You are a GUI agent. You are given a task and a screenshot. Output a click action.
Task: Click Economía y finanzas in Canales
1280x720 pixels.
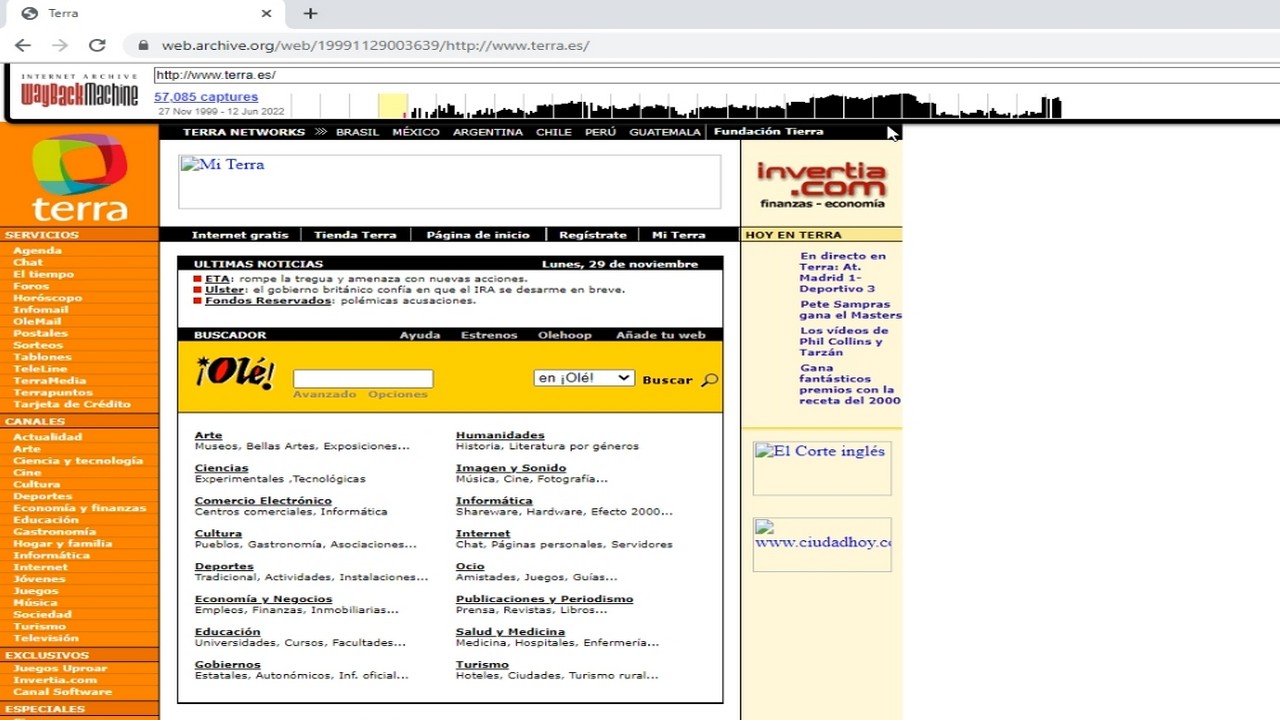point(79,508)
